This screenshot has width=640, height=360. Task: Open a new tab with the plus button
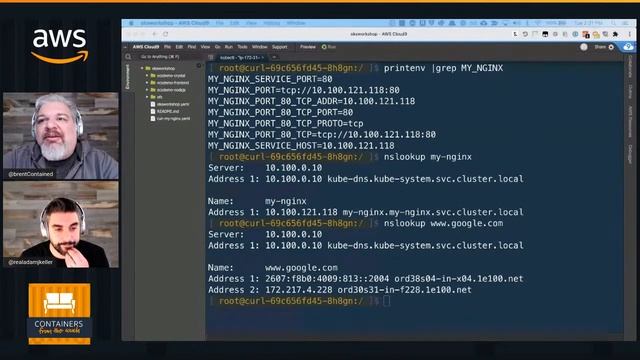click(274, 58)
